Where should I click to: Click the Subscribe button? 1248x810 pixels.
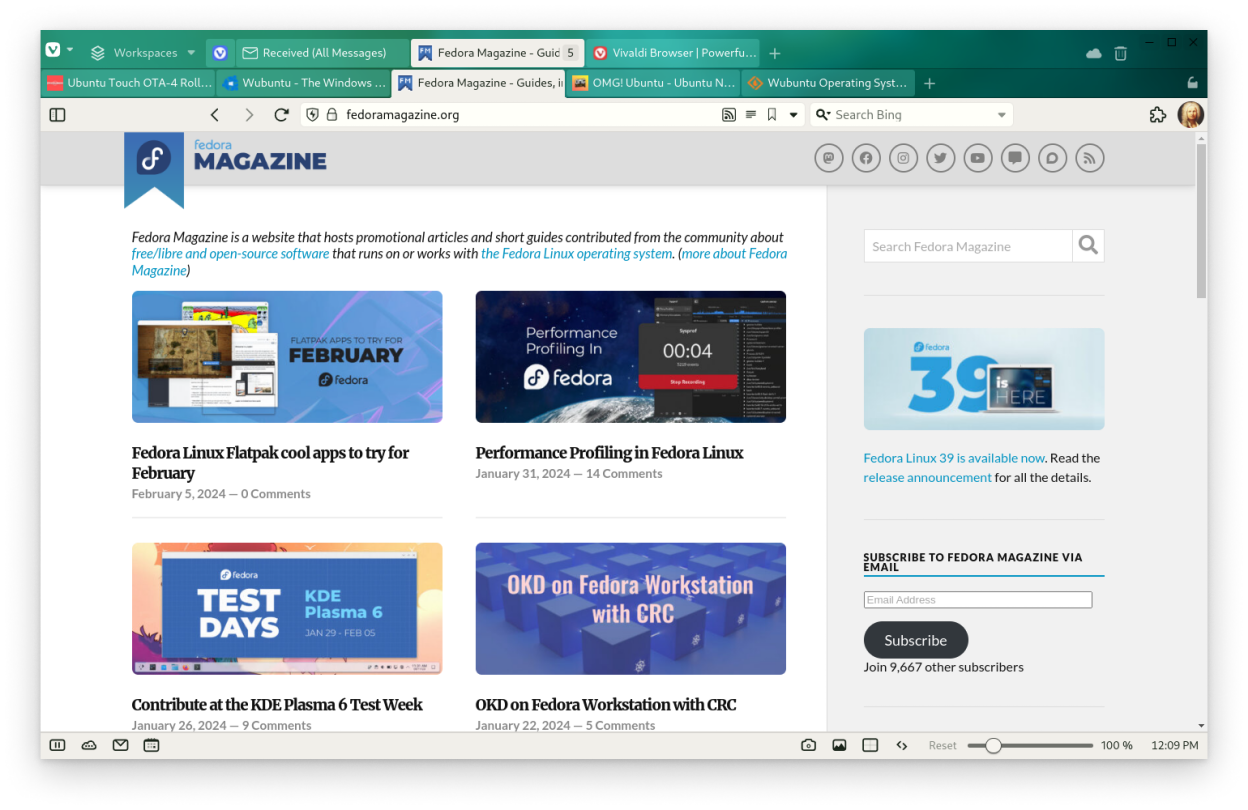click(915, 640)
